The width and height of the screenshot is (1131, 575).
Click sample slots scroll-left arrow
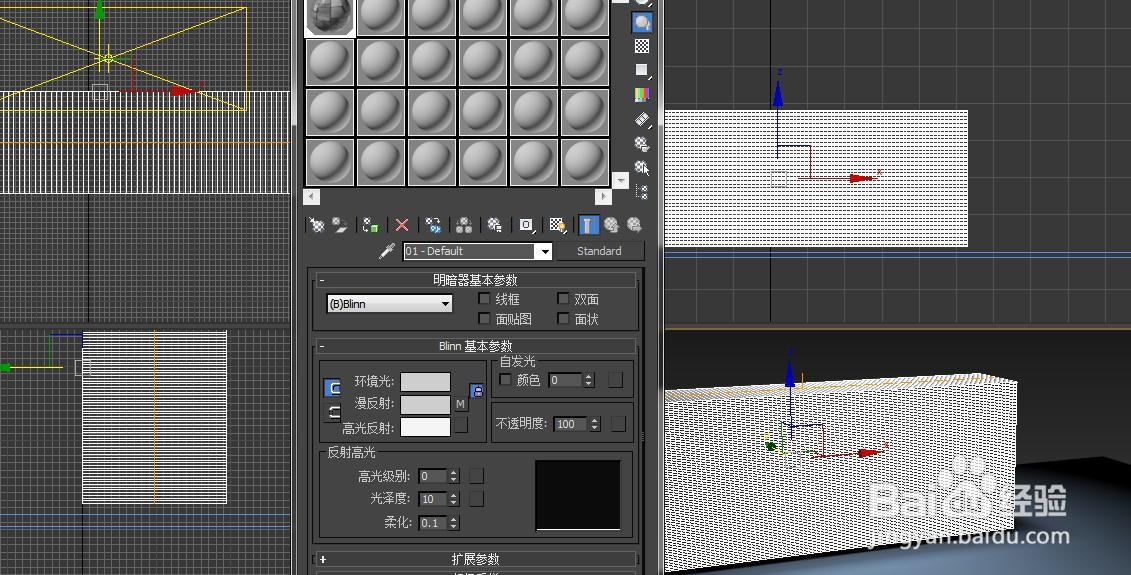[312, 196]
